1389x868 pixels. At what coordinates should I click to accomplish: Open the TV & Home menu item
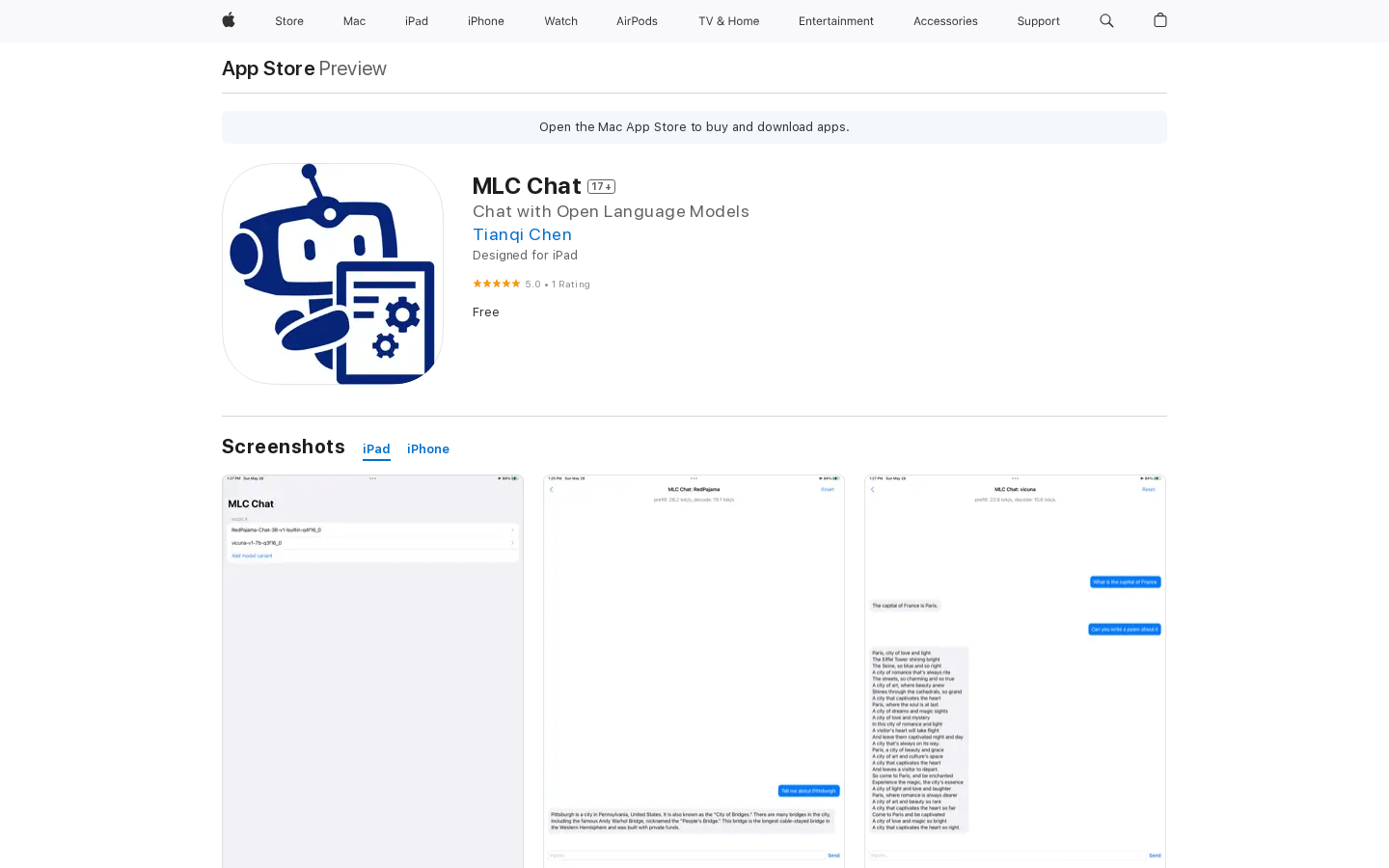728,20
